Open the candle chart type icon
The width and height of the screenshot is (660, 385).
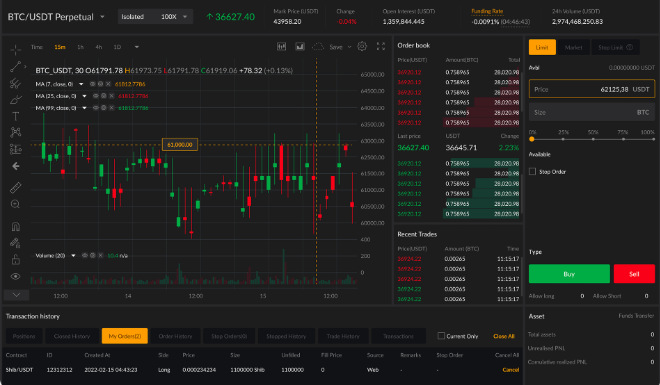pyautogui.click(x=281, y=47)
